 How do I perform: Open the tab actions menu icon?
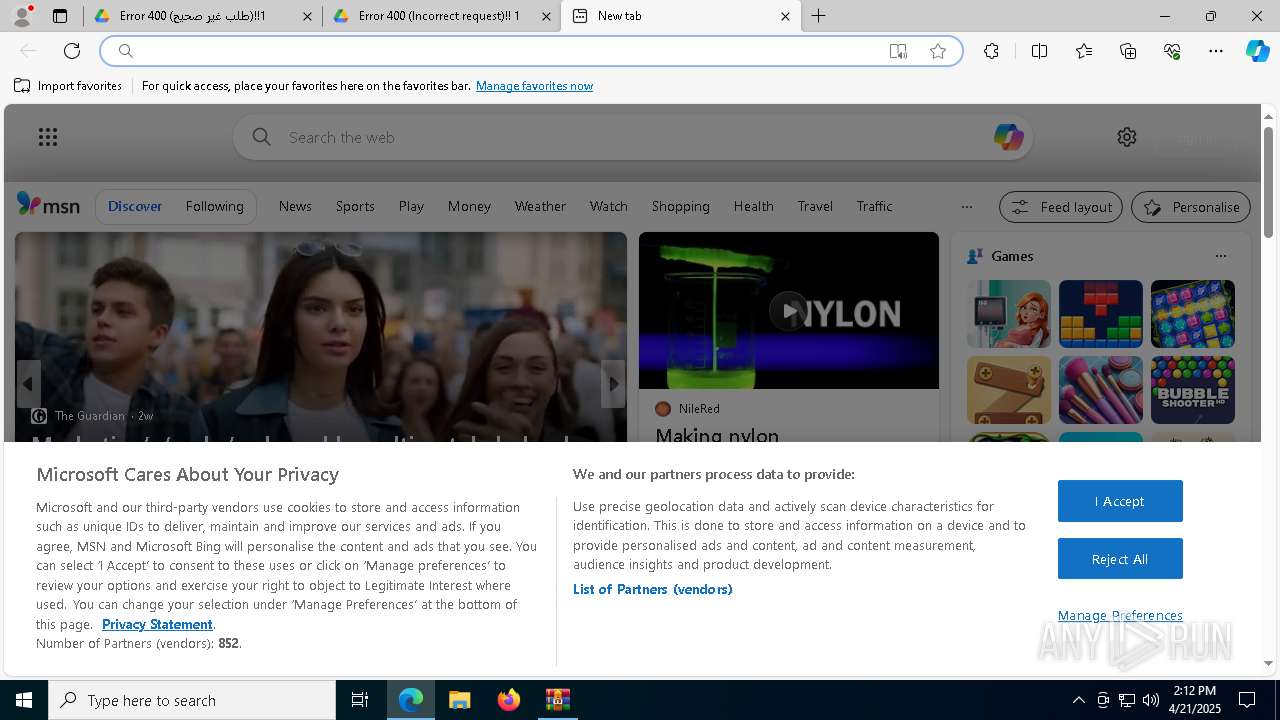60,16
